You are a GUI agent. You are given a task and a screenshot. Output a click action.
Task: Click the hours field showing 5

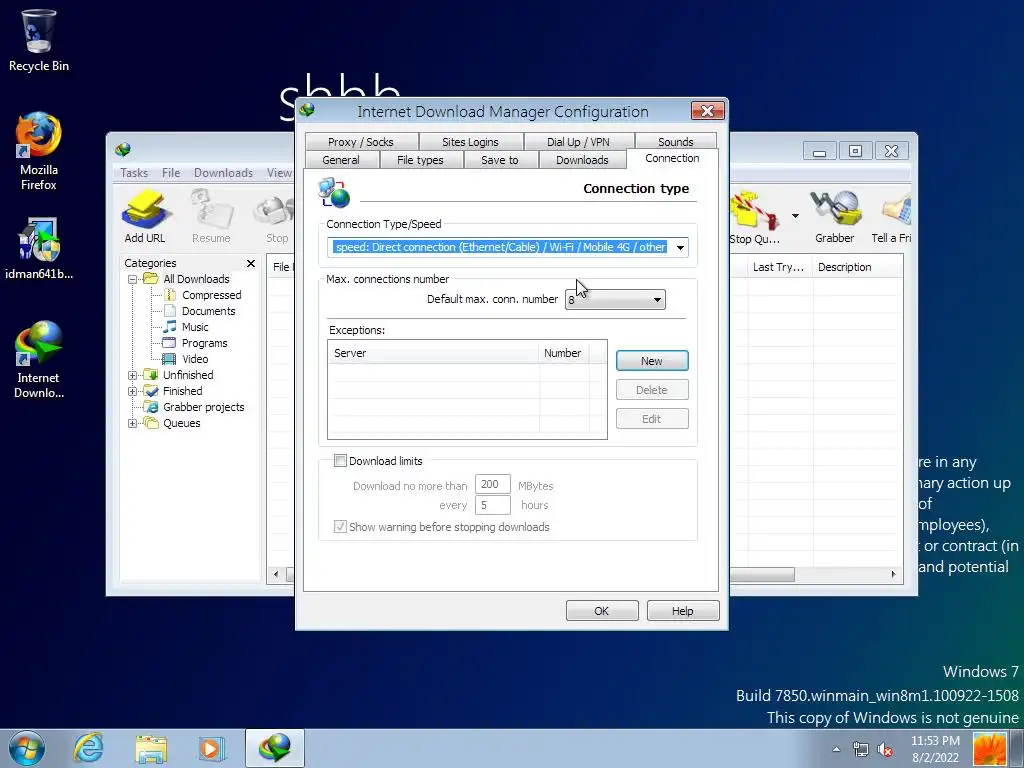click(492, 505)
